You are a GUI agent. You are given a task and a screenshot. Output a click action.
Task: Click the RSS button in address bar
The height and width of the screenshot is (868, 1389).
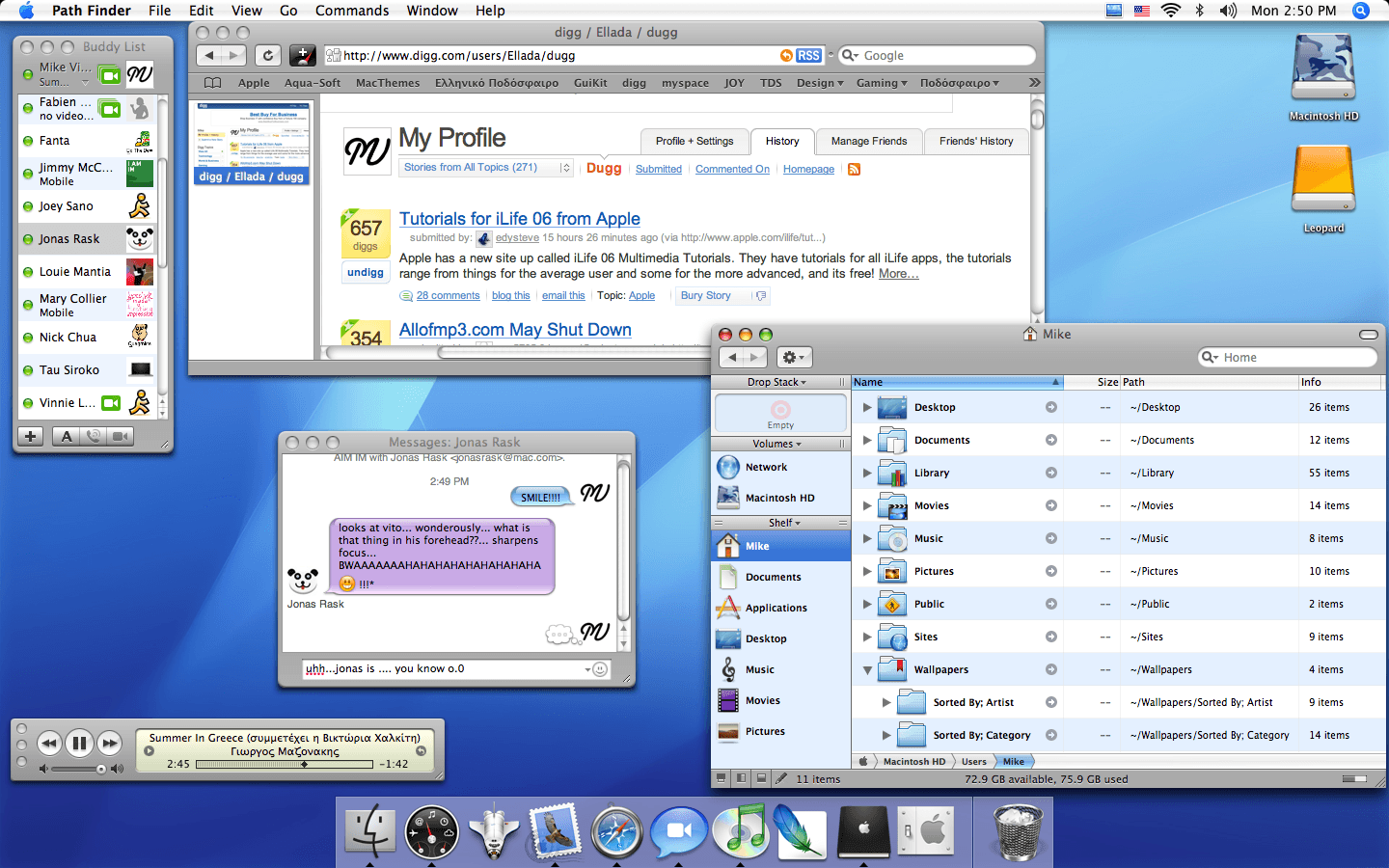pos(808,56)
